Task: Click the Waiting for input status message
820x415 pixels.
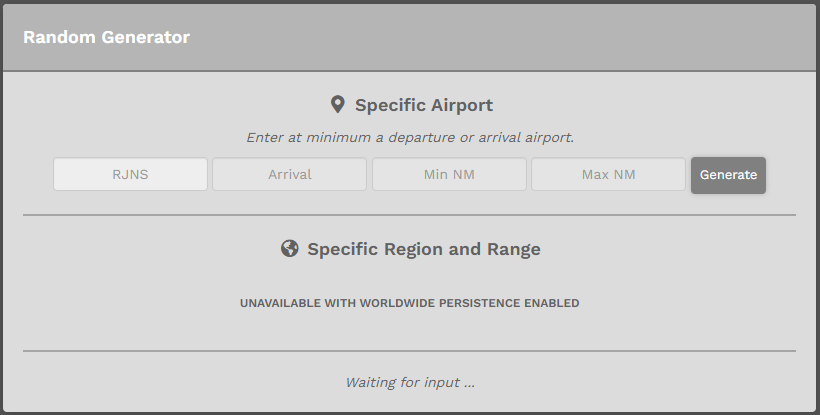Action: point(410,383)
